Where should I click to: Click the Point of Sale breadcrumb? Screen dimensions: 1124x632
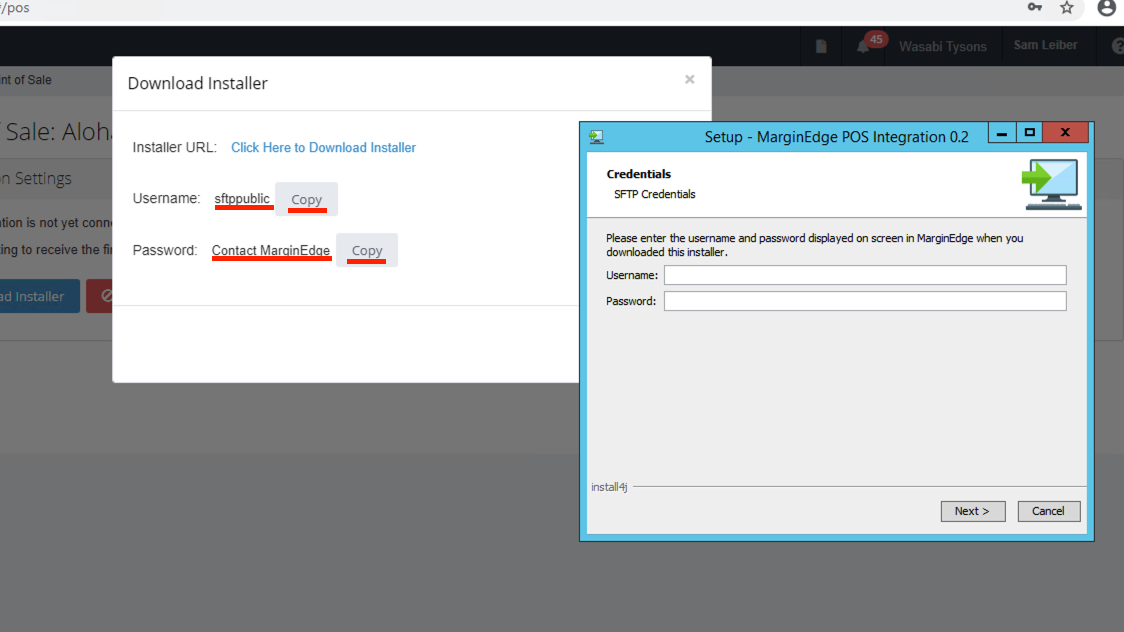26,80
